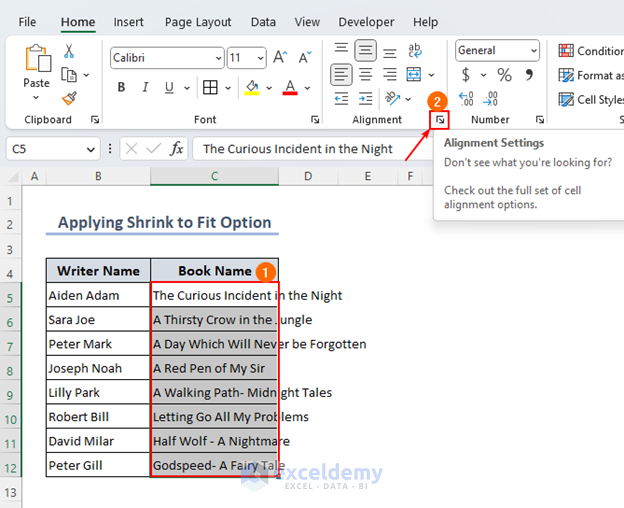Click the Copy icon
624x508 pixels.
point(69,74)
